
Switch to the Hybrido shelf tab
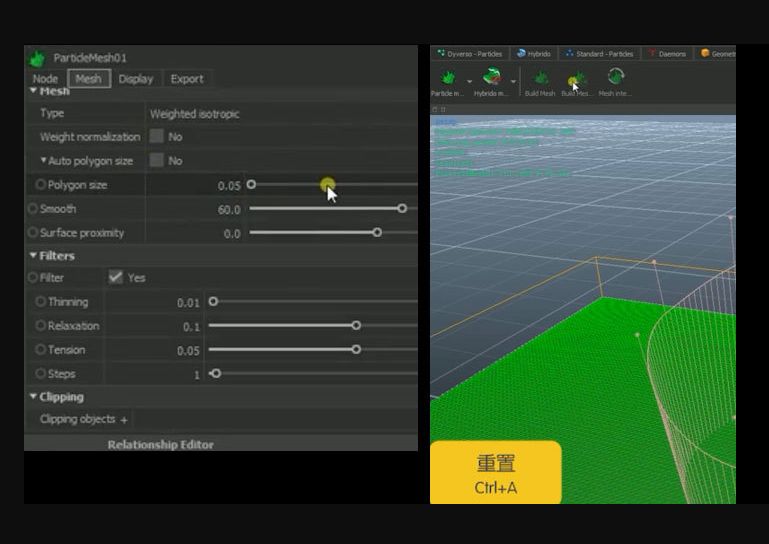(x=534, y=53)
